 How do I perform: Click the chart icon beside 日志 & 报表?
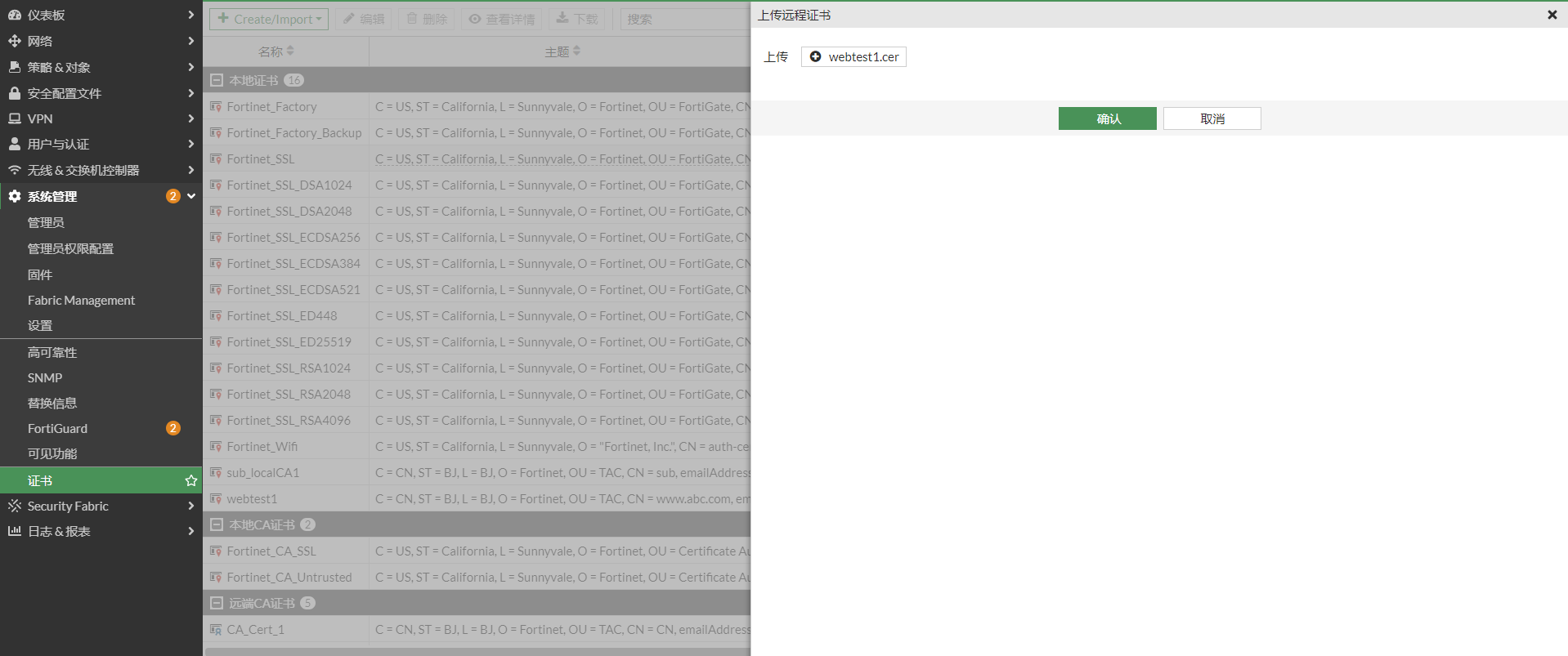(x=14, y=531)
